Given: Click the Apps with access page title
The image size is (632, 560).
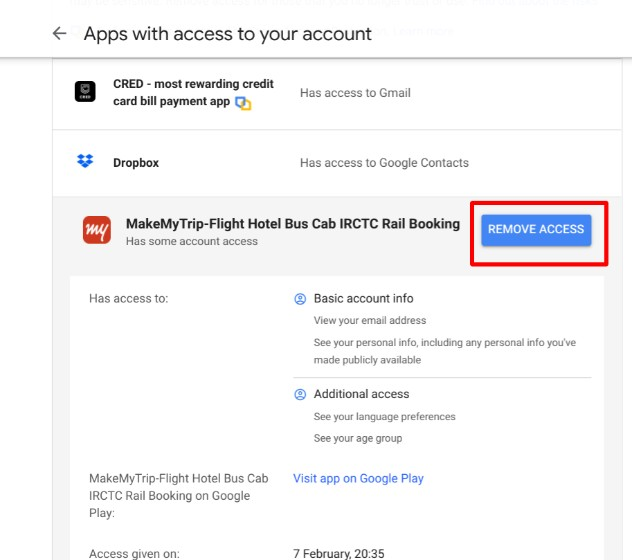Looking at the screenshot, I should click(x=227, y=34).
